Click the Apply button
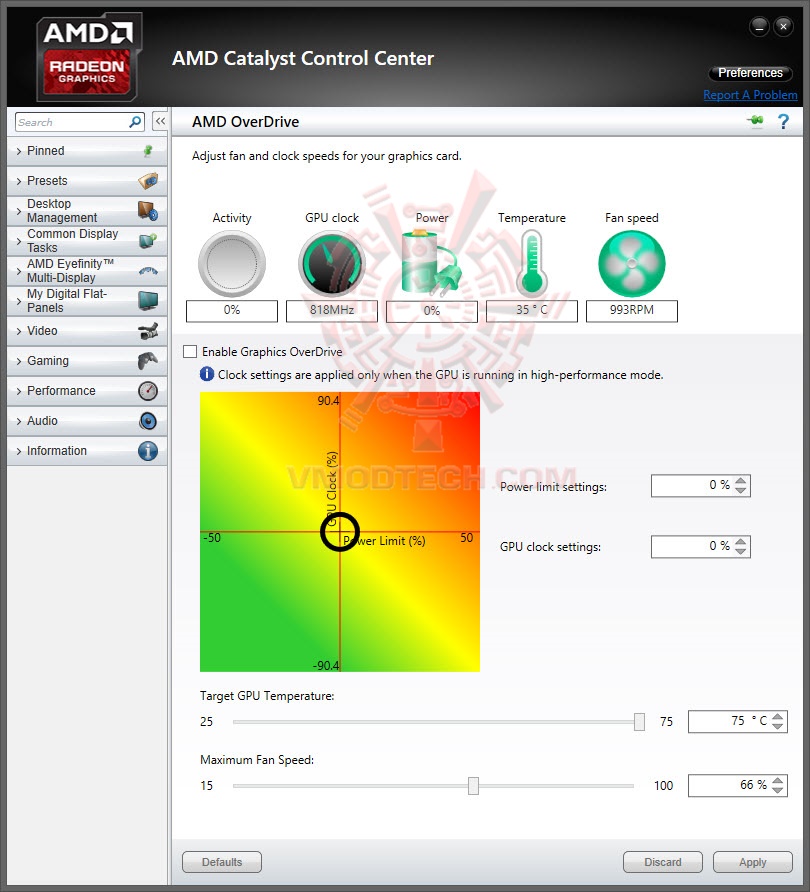The width and height of the screenshot is (810, 892). (x=753, y=862)
